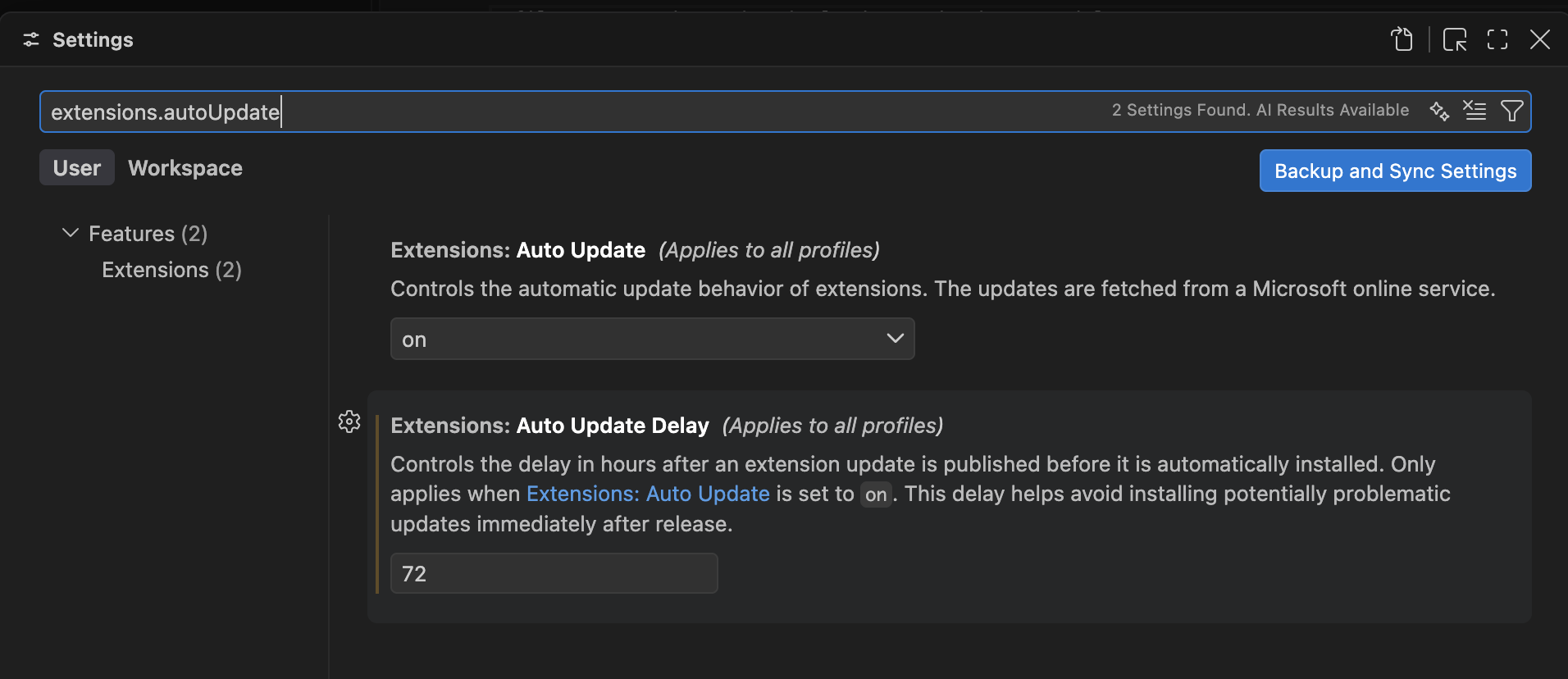The width and height of the screenshot is (1568, 679).
Task: Select Extensions (2) in settings tree
Action: point(171,270)
